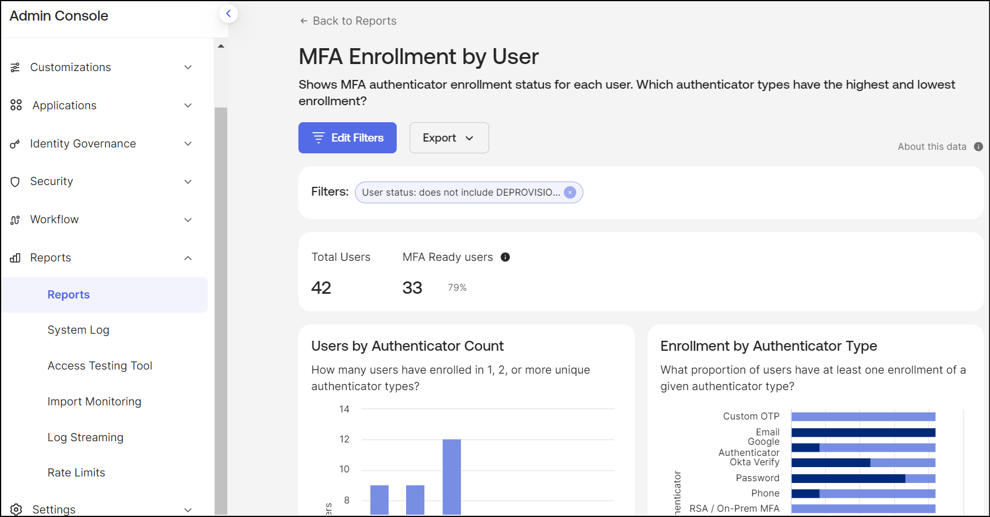The image size is (990, 517).
Task: Click the RSA / On-Prem MFA label
Action: coord(734,509)
